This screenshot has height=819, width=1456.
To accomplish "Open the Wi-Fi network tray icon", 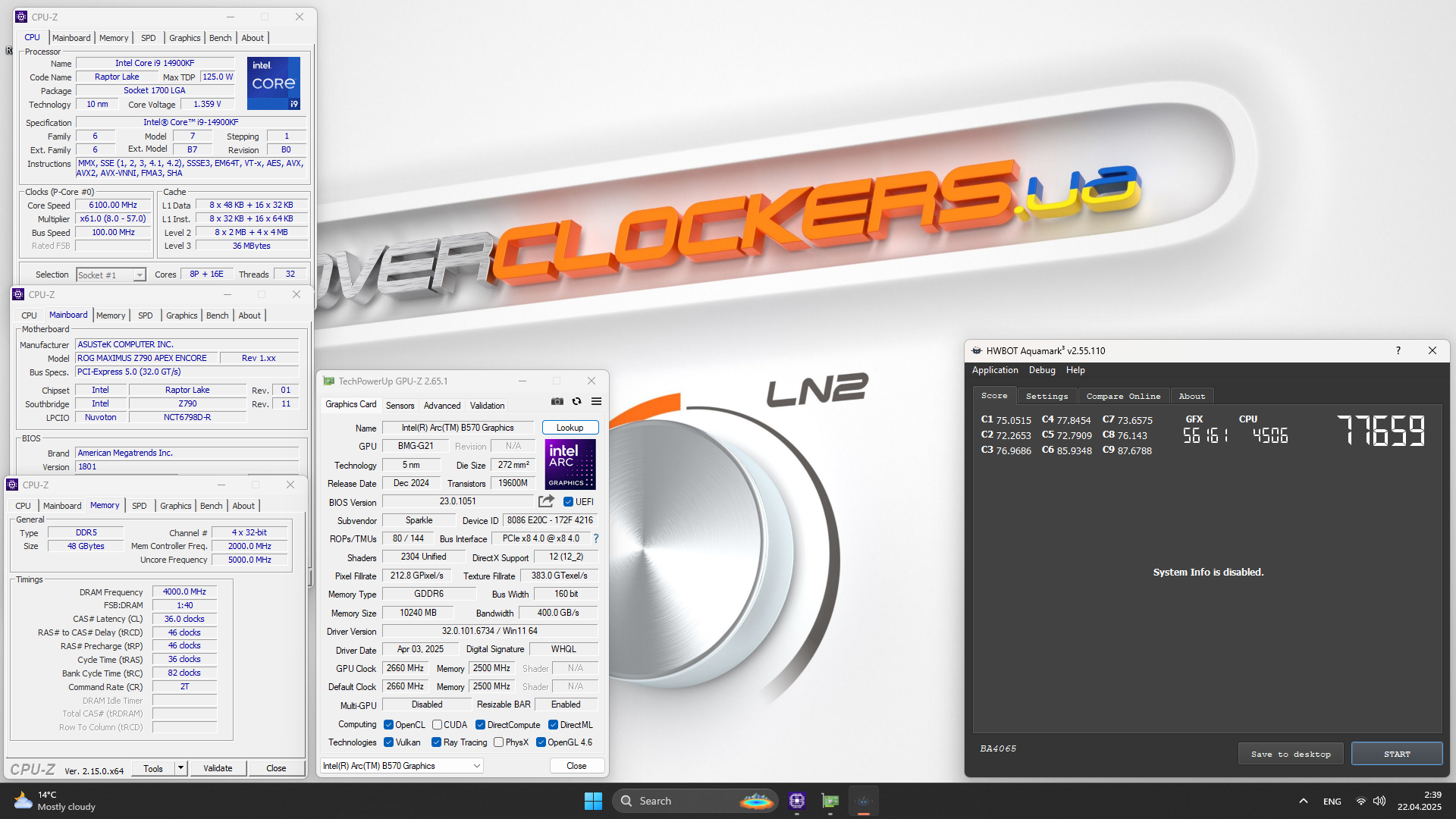I will (x=1361, y=801).
